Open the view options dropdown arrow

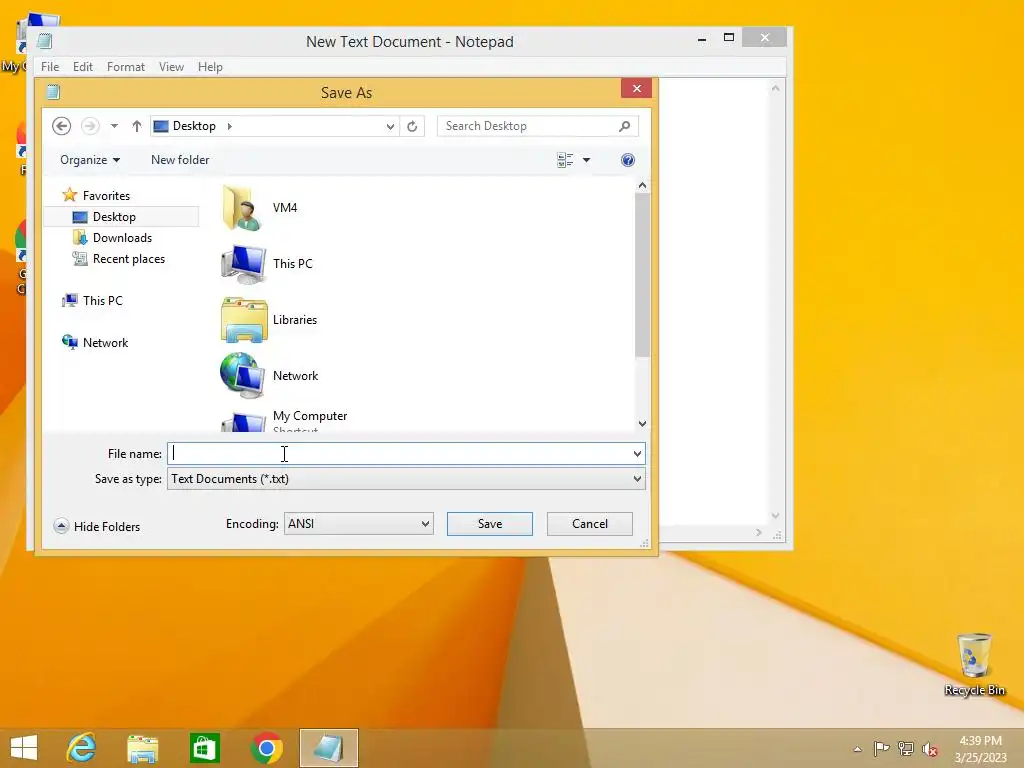point(586,160)
